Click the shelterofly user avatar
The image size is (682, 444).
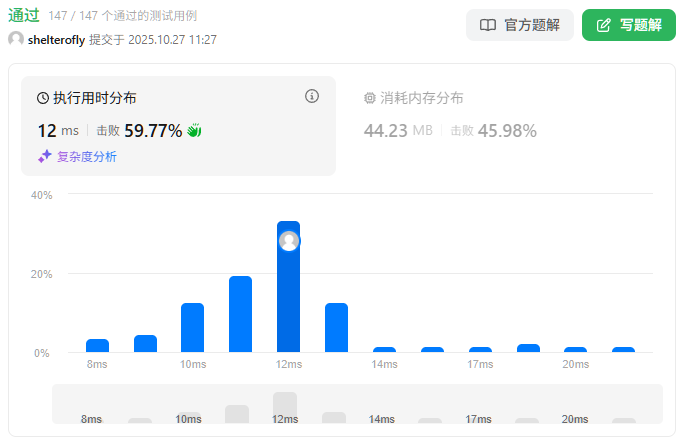coord(16,39)
